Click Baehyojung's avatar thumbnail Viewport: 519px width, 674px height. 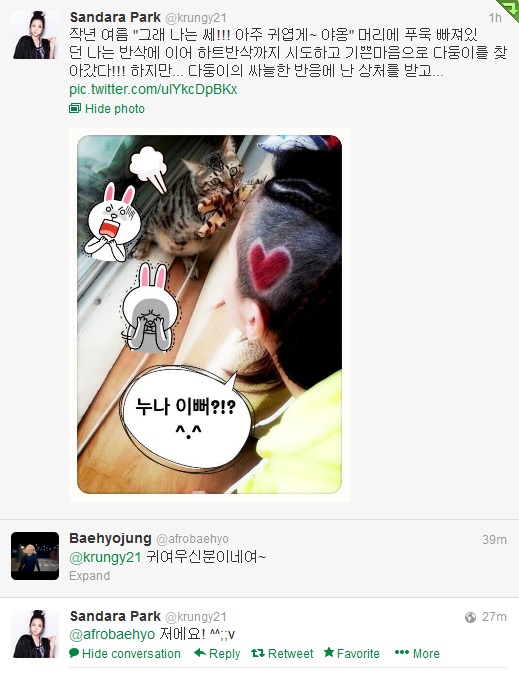click(35, 556)
